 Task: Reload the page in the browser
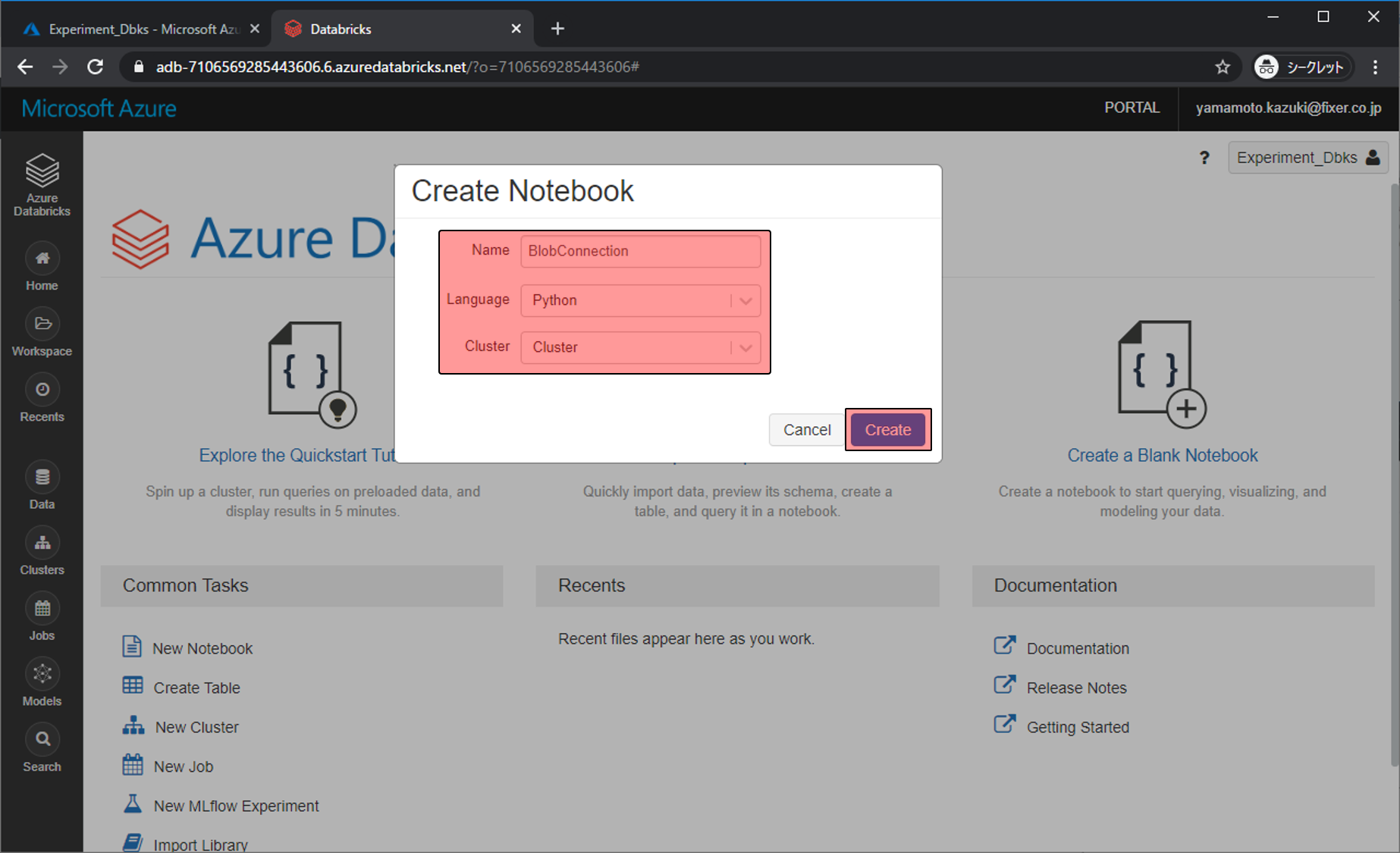click(95, 67)
